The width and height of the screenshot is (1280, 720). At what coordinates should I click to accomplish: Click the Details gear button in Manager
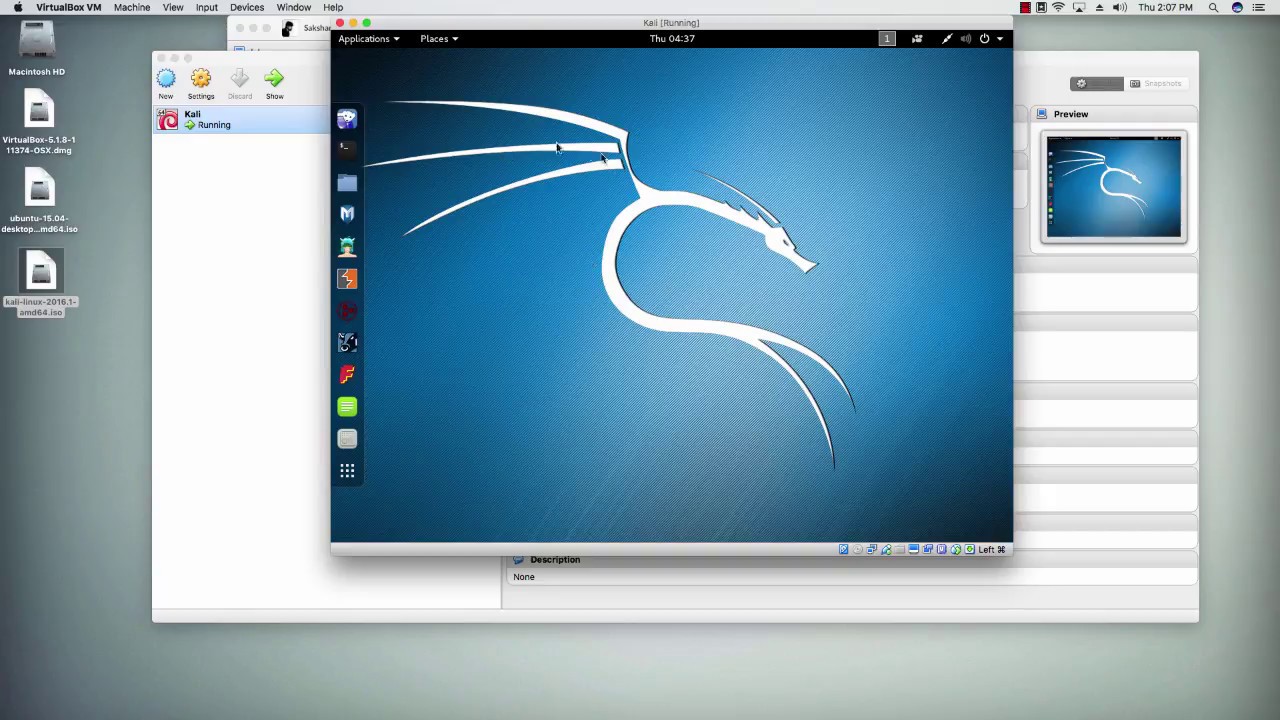(x=1096, y=84)
